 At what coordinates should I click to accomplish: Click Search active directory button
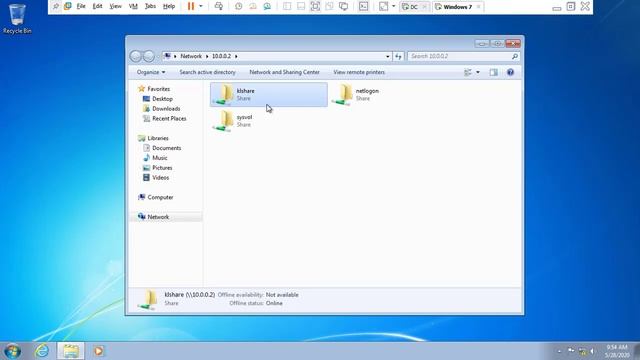[x=207, y=72]
